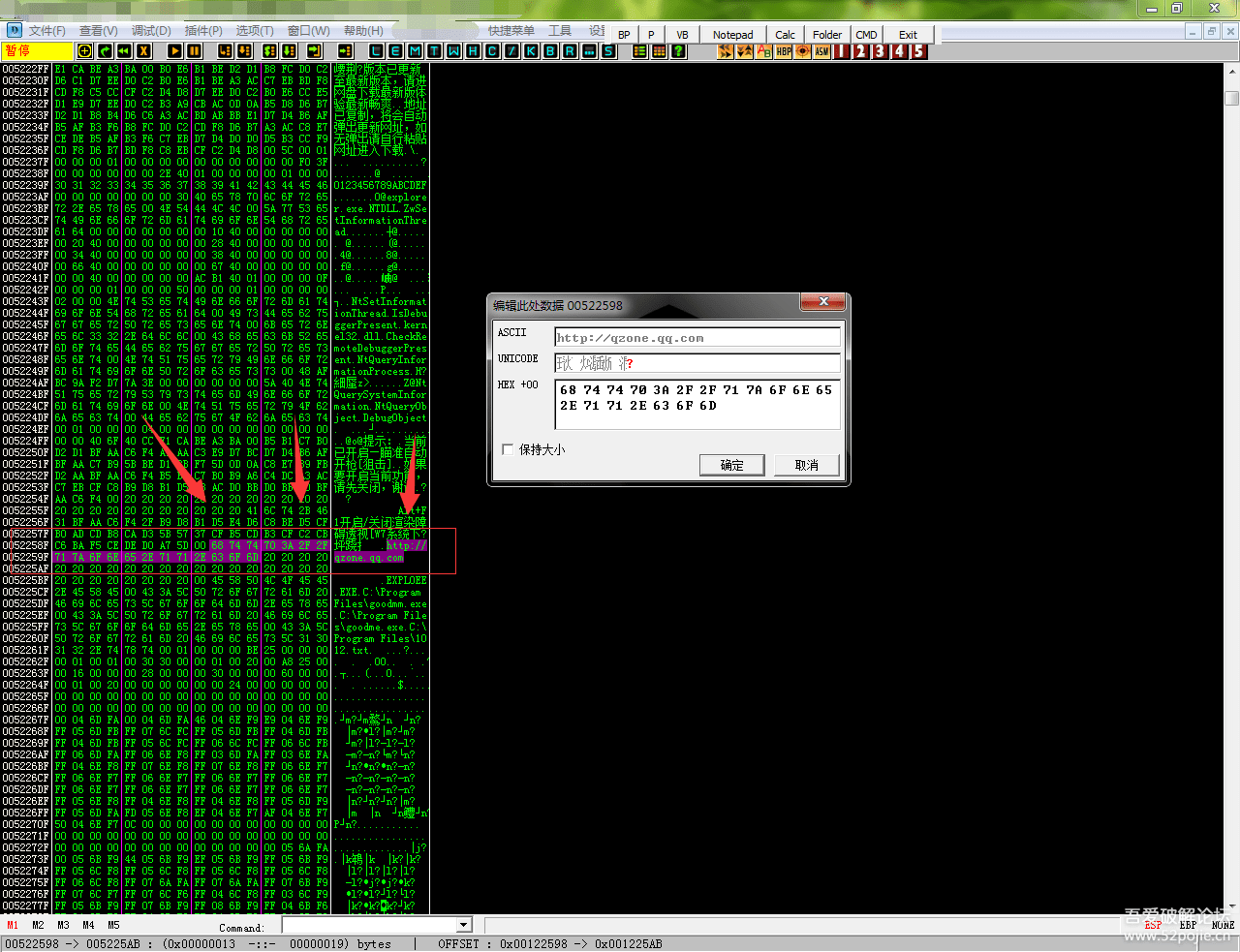Open the Call stack 'K' window icon
This screenshot has width=1240, height=952.
(x=531, y=51)
